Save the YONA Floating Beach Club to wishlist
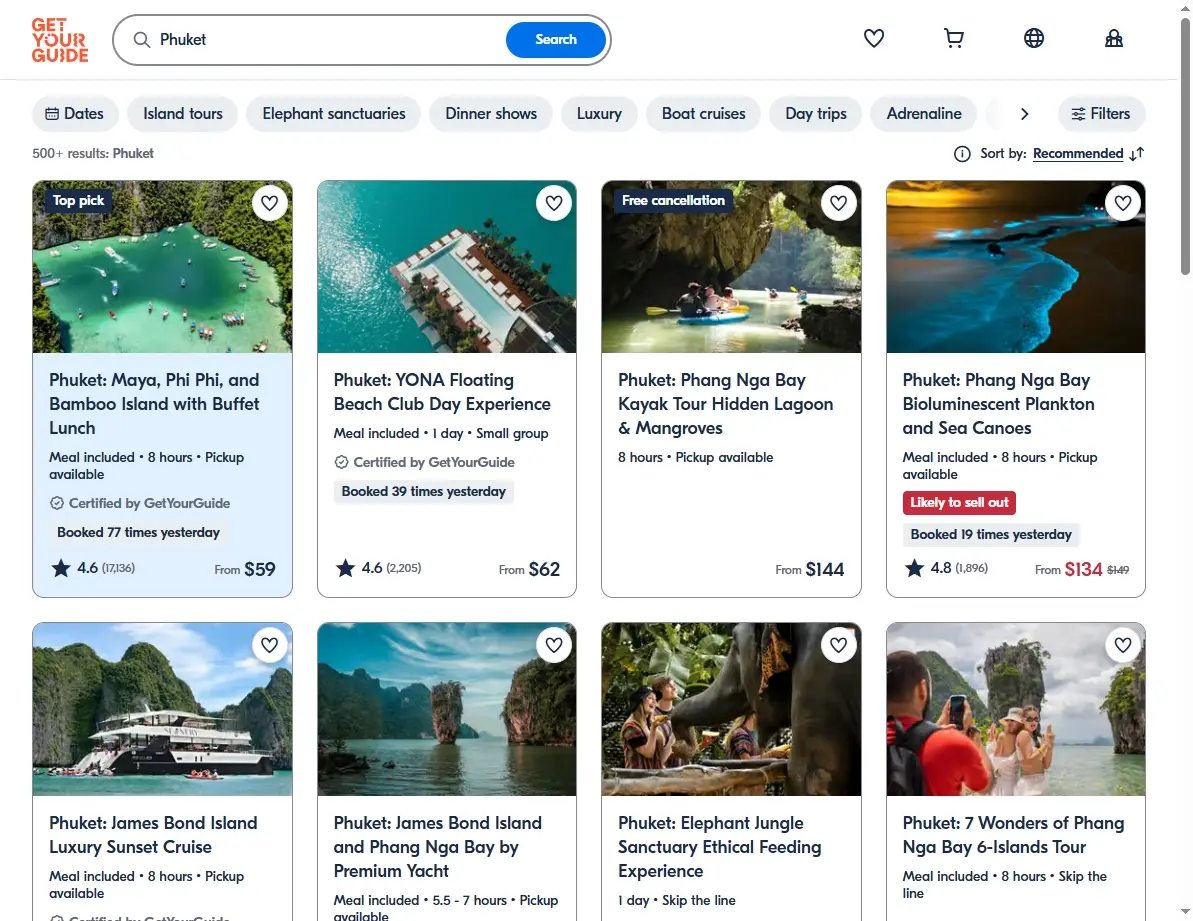Screen dimensions: 1193x921 point(554,203)
